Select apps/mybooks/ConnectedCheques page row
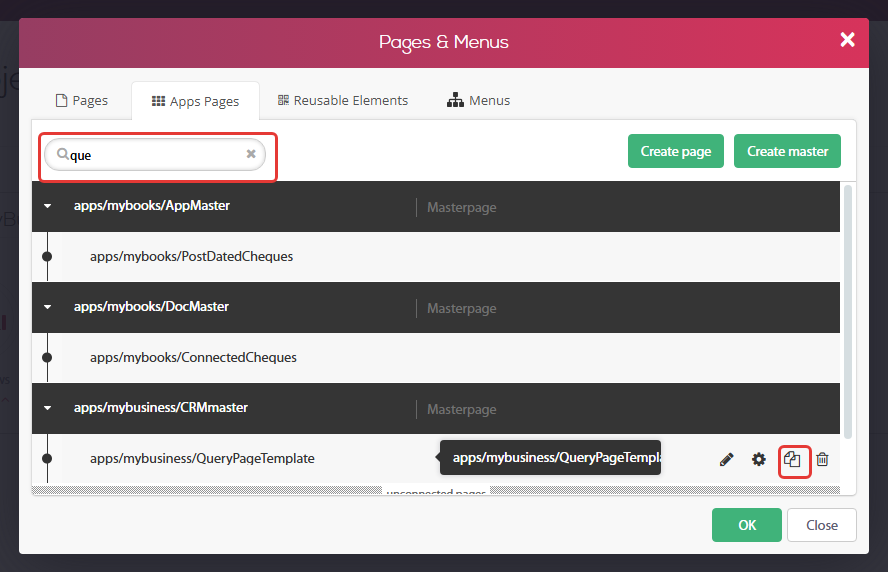The height and width of the screenshot is (572, 888). click(436, 357)
